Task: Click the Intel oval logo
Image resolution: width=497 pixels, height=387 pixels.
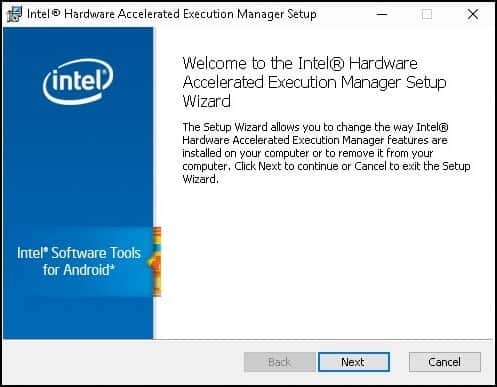Action: click(x=78, y=82)
